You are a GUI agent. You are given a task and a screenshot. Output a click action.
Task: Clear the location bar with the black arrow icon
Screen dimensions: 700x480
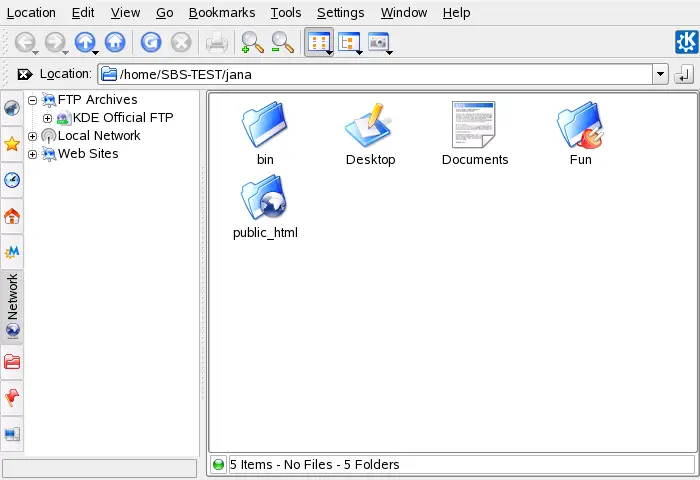(x=24, y=75)
